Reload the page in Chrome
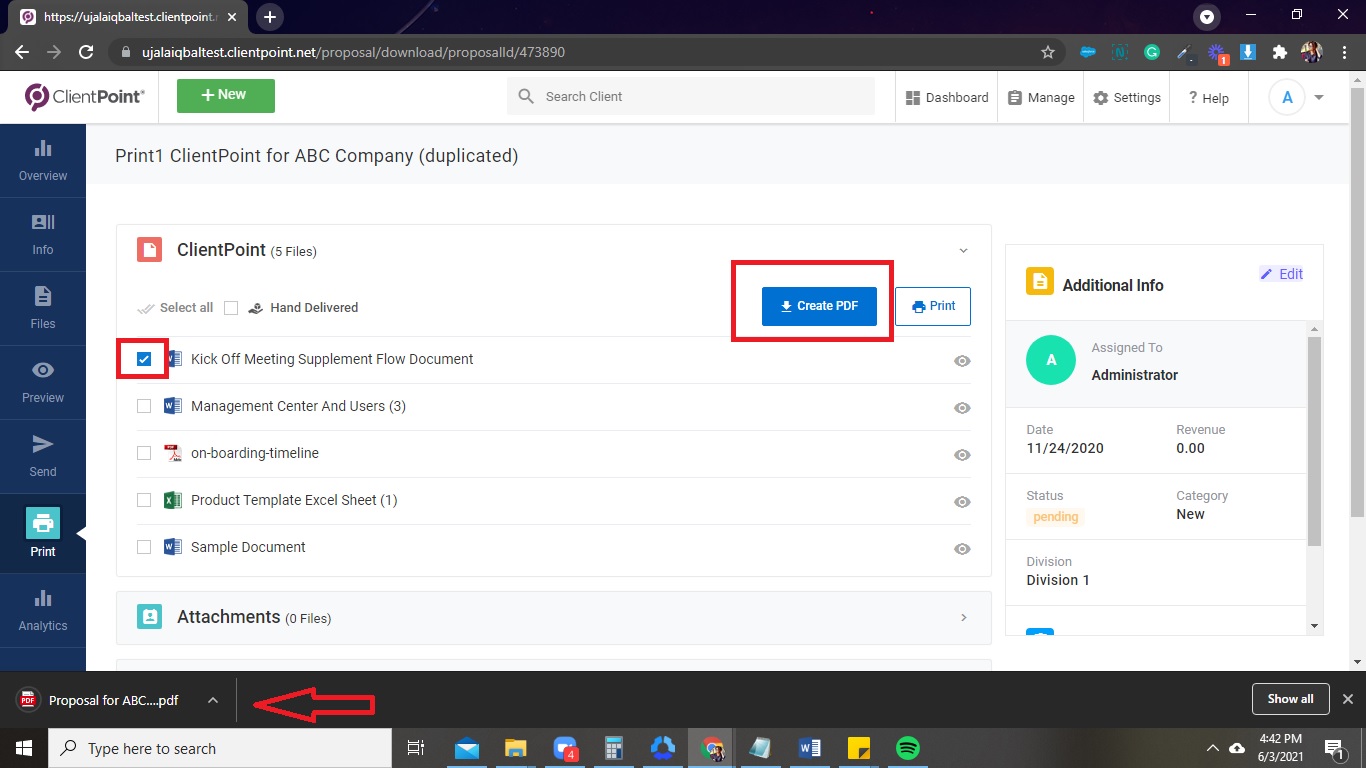Screen dimensions: 1366x768 click(87, 52)
